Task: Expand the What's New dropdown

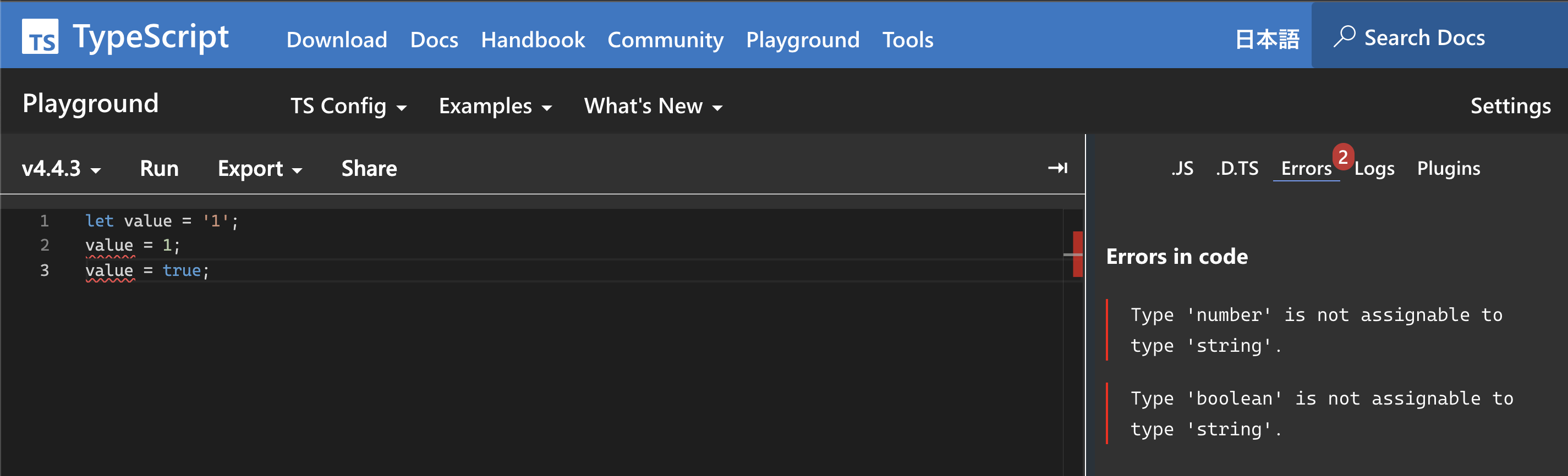Action: 653,107
